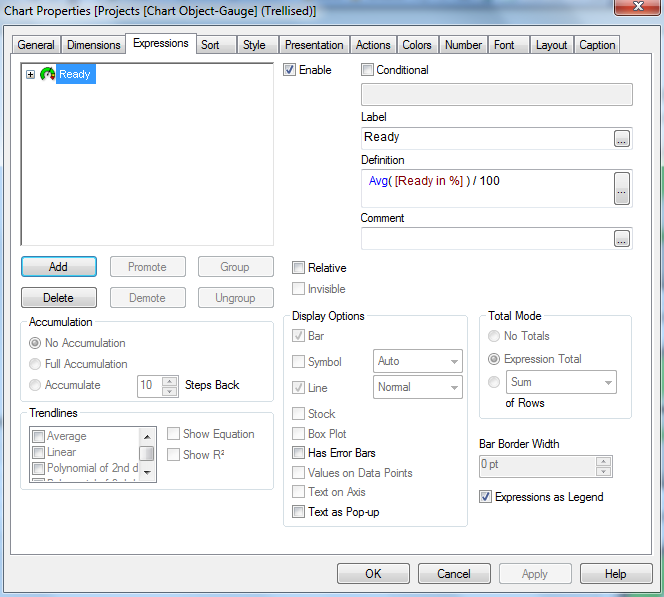Select the Full Accumulation radio button
The height and width of the screenshot is (597, 664).
click(35, 364)
